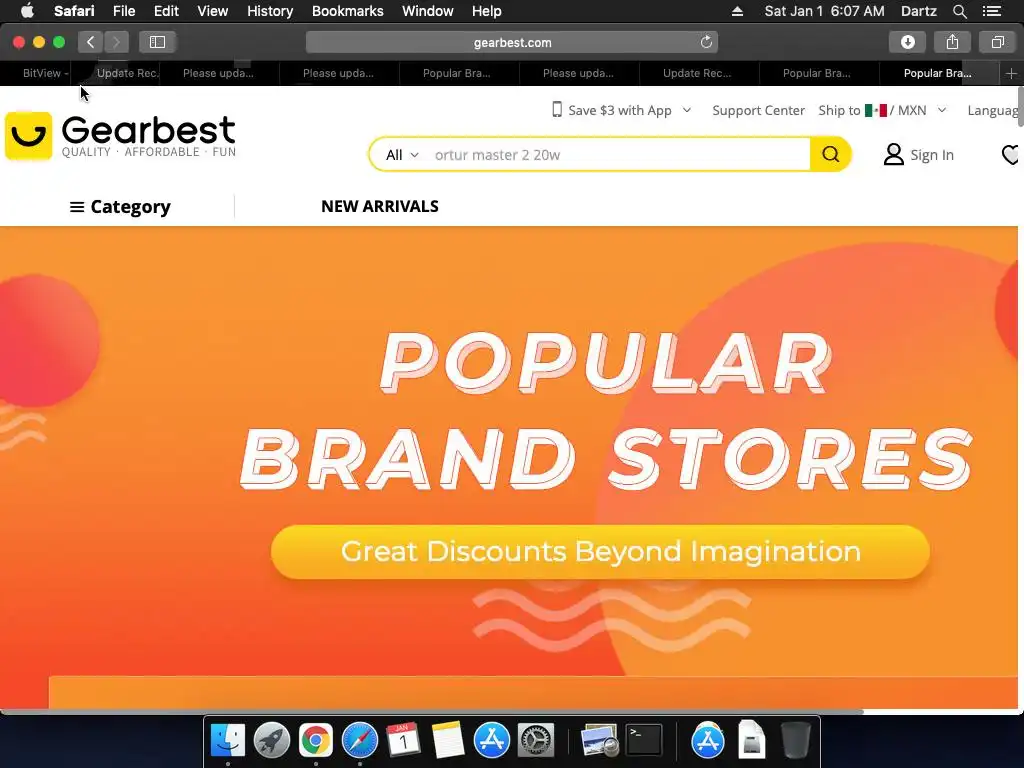Viewport: 1024px width, 768px height.
Task: Reload the gearbest.com page
Action: click(706, 42)
